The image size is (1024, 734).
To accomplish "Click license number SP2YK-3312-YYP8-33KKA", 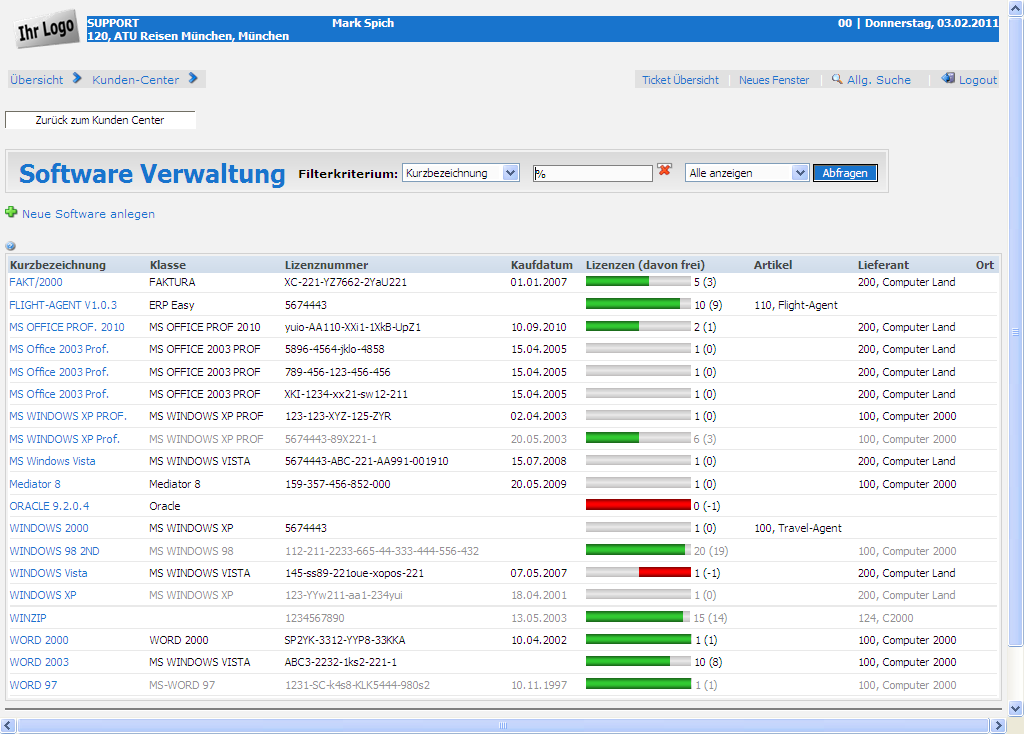I will click(345, 640).
